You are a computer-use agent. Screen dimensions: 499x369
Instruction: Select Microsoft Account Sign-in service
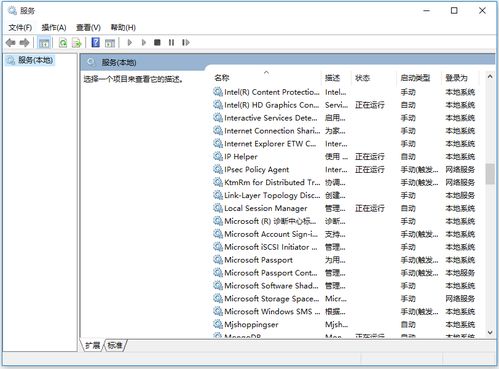pyautogui.click(x=345, y=234)
